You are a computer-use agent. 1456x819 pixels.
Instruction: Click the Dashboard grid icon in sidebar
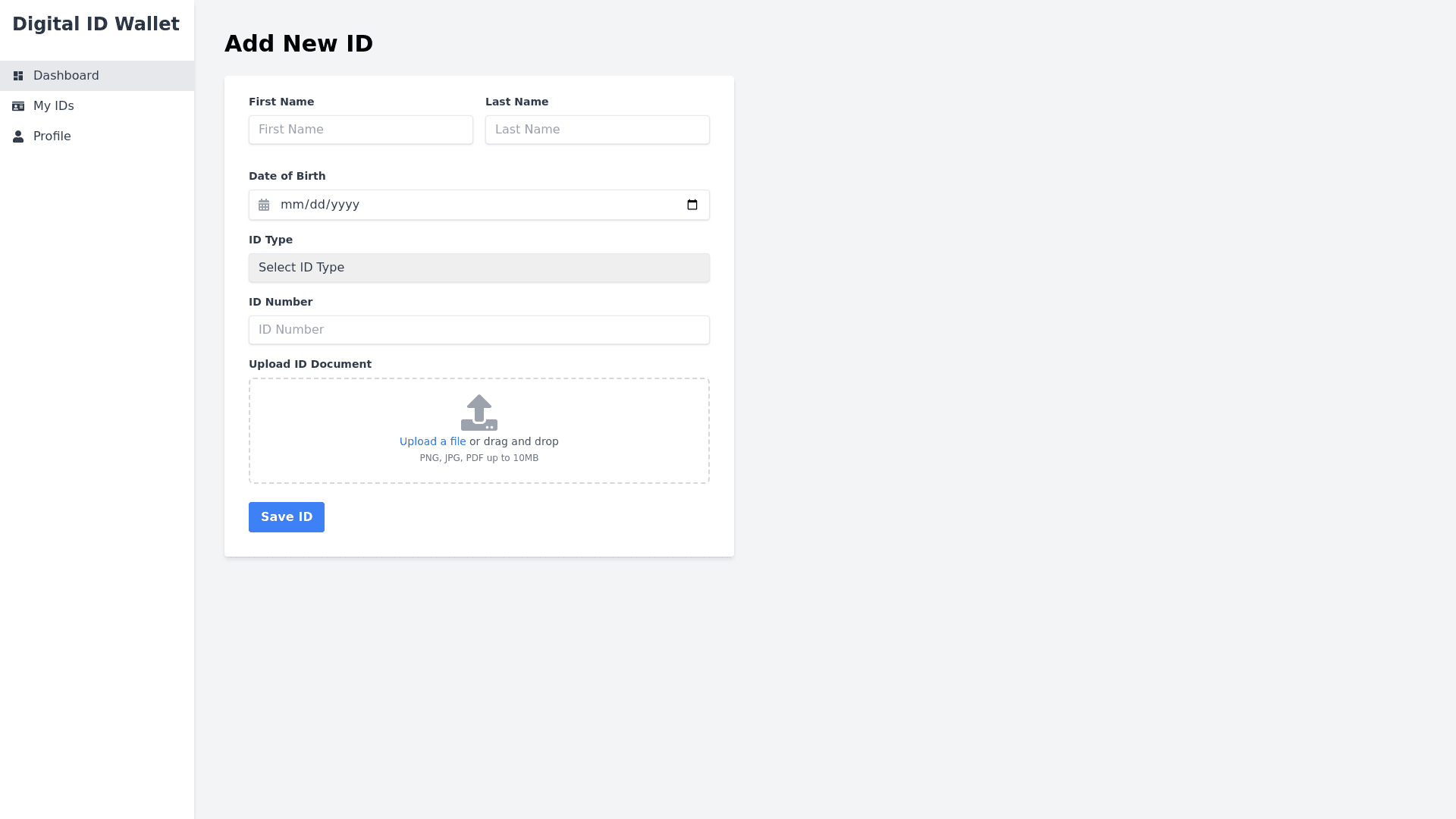pyautogui.click(x=18, y=76)
